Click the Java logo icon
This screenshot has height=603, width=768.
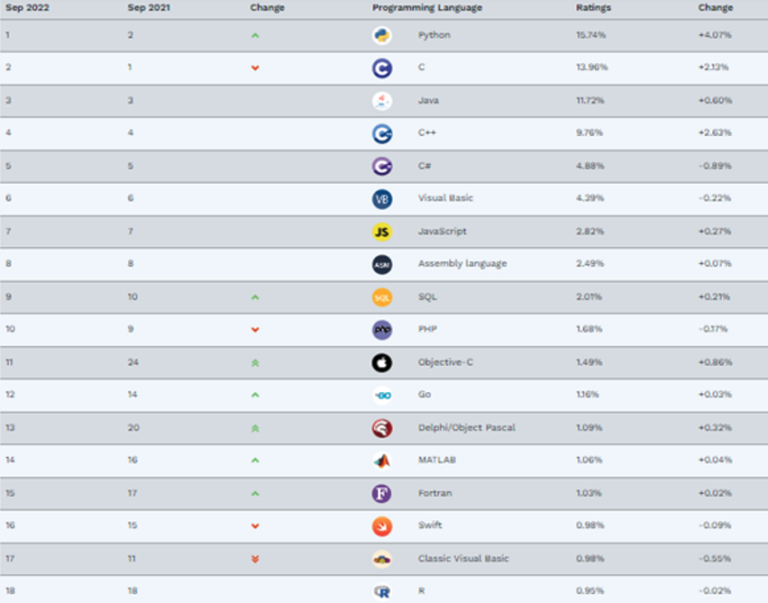point(382,101)
